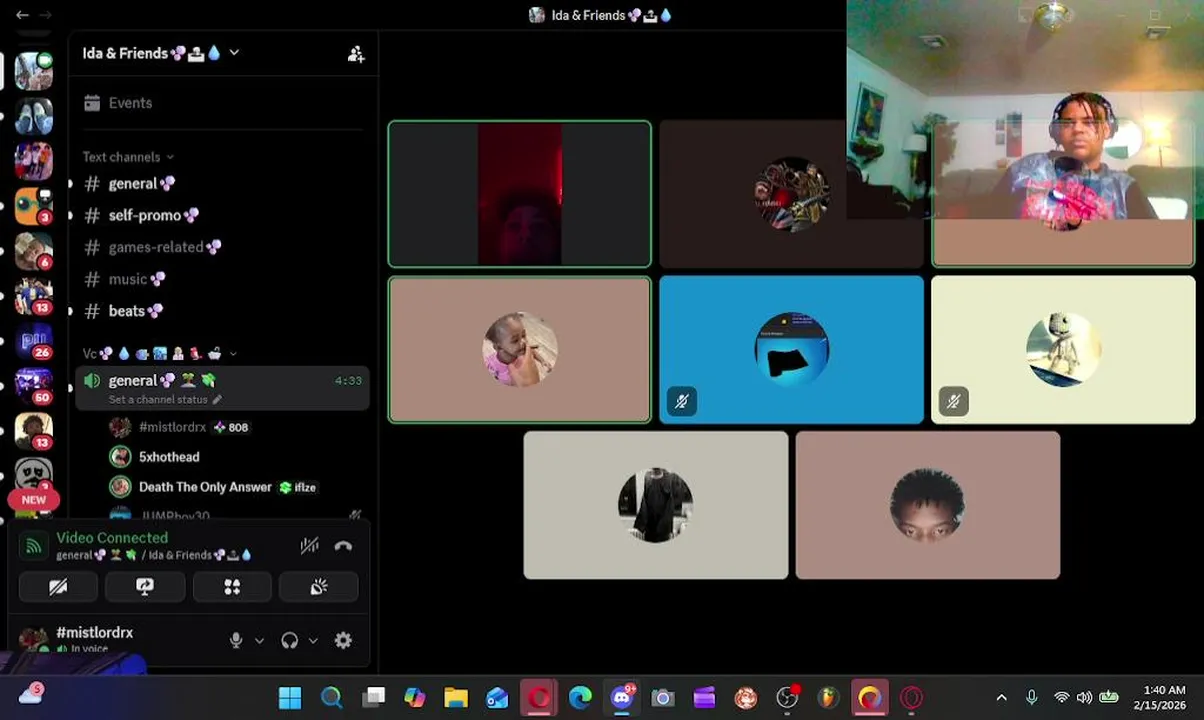Show hidden system tray icons chevron
Screen dimensions: 1204x720
[1001, 697]
